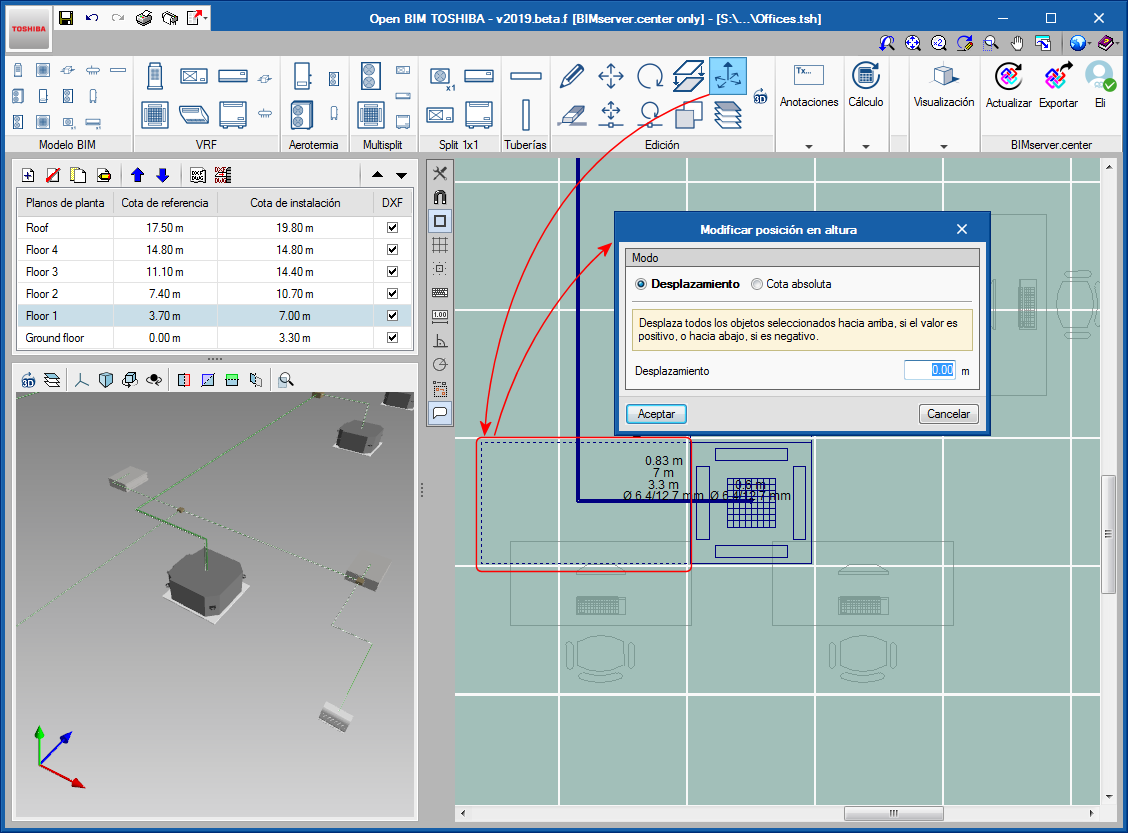Toggle DXF checkbox for Floor 3
The image size is (1128, 833).
point(392,272)
